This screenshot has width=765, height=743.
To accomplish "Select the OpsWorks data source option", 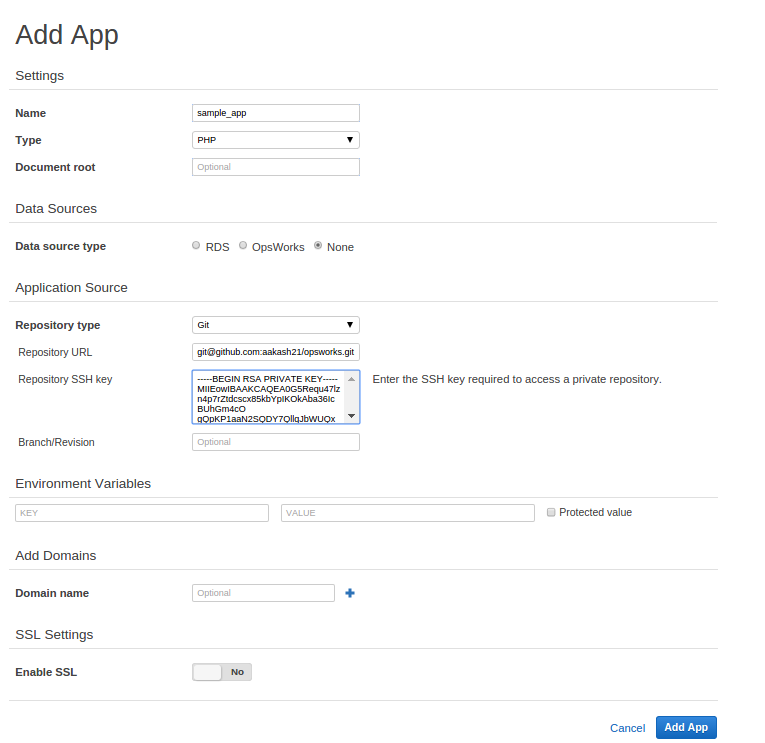I will 243,246.
